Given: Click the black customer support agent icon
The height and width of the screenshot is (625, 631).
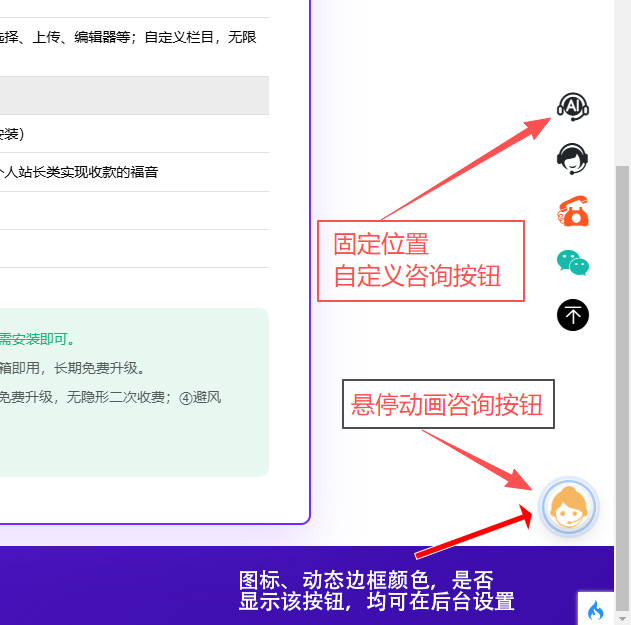Looking at the screenshot, I should click(x=572, y=159).
